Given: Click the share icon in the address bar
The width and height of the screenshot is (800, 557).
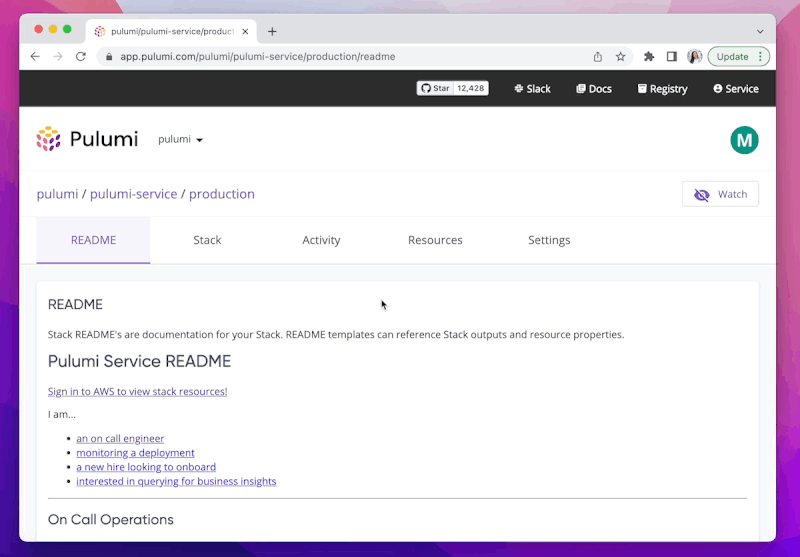Looking at the screenshot, I should click(597, 57).
